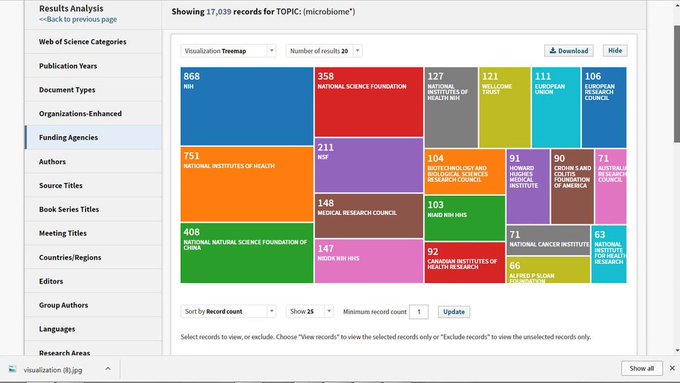680x383 pixels.
Task: Open the Visualization Treemap dropdown
Action: (228, 51)
